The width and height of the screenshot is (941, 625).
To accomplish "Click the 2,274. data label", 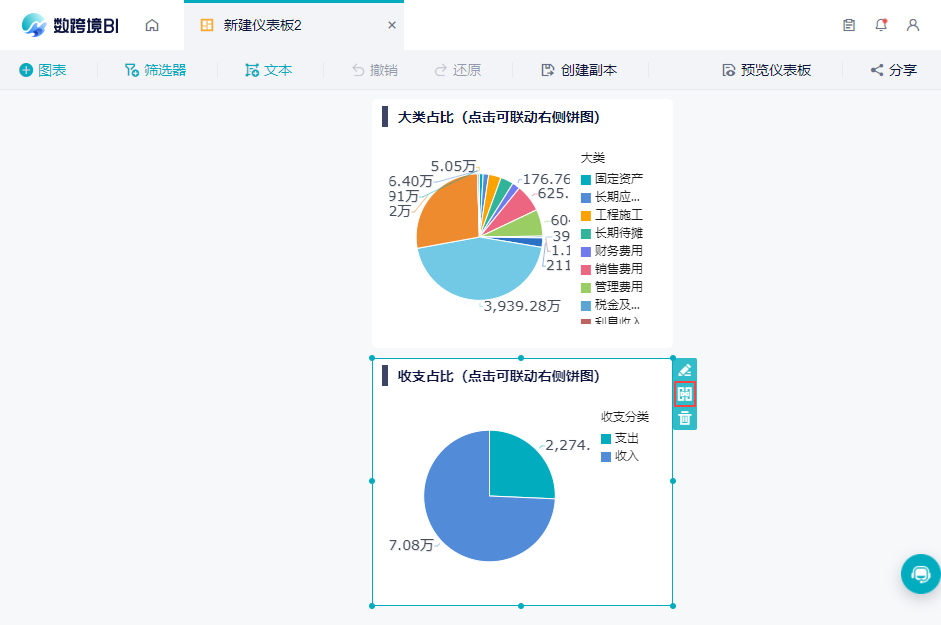I will click(568, 445).
